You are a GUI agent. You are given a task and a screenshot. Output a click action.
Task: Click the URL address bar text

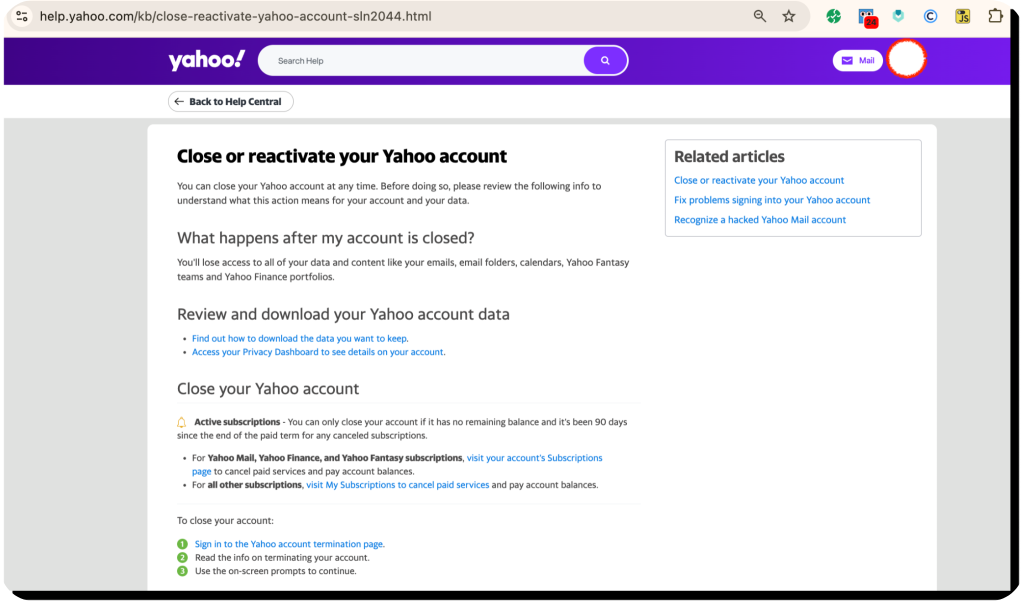(235, 16)
